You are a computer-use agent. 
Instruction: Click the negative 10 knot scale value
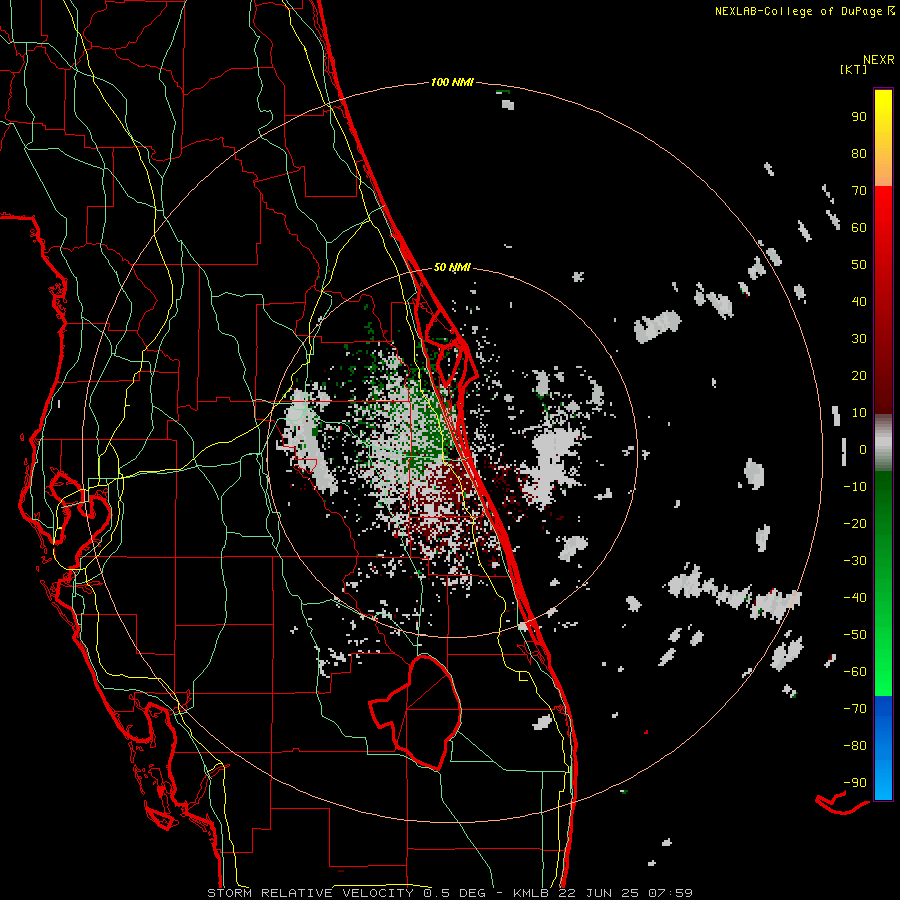[x=855, y=487]
